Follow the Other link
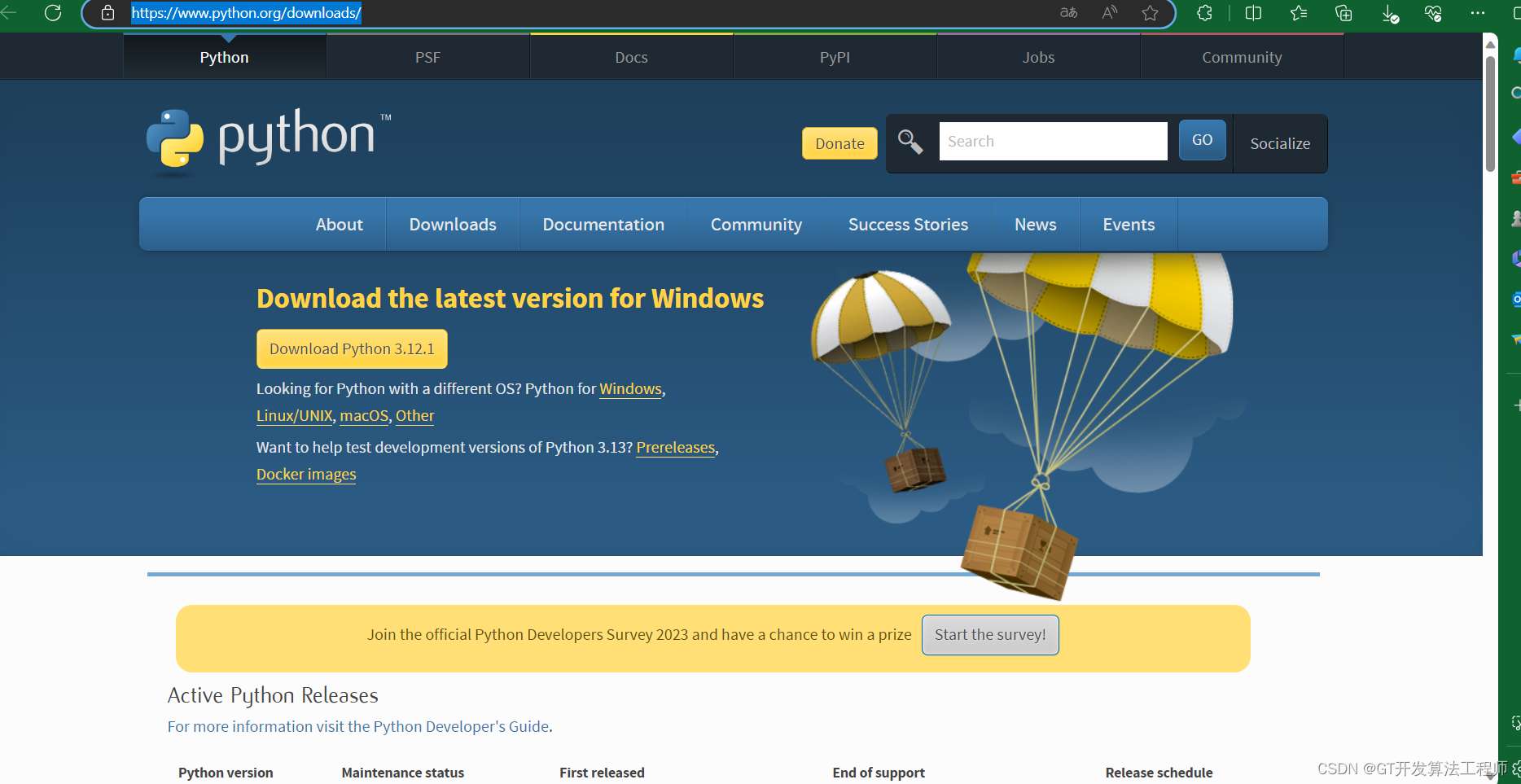1521x784 pixels. click(414, 416)
